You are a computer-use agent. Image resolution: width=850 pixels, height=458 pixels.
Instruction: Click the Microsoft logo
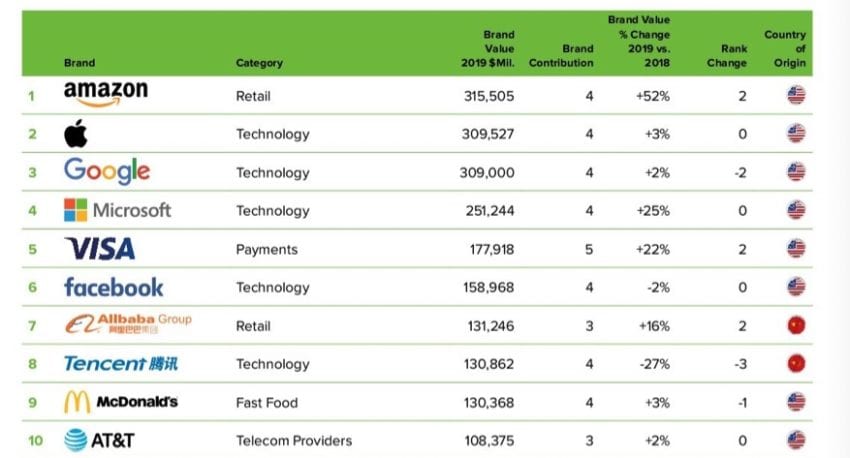(117, 210)
